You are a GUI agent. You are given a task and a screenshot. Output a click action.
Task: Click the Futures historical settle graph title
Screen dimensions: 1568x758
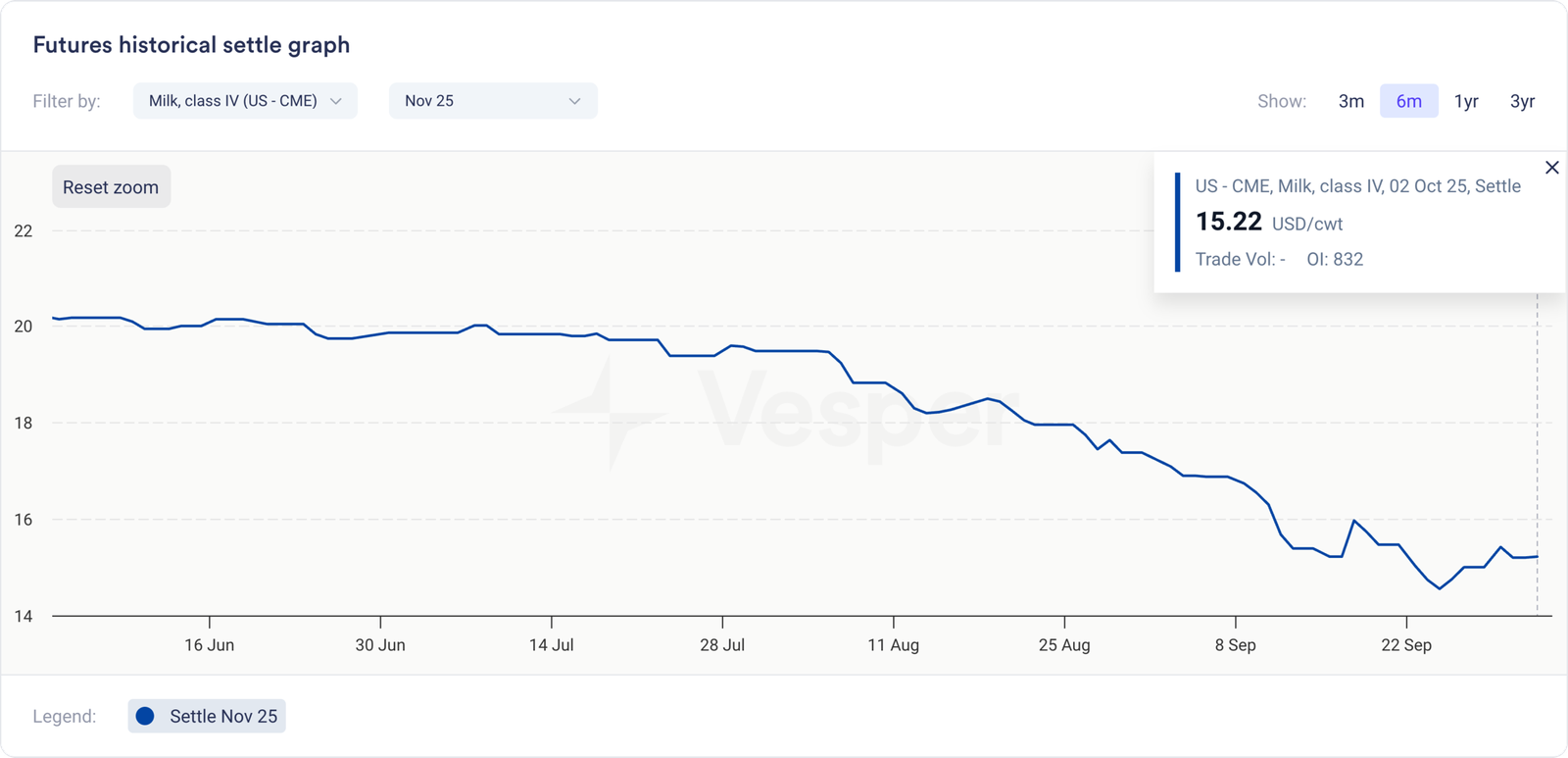pos(191,45)
